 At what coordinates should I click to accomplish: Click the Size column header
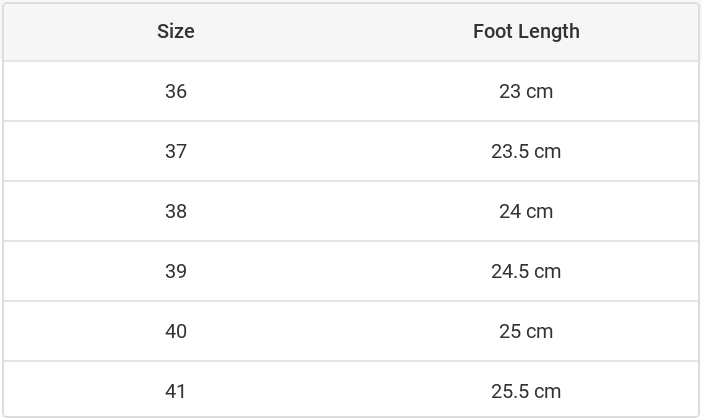coord(176,31)
